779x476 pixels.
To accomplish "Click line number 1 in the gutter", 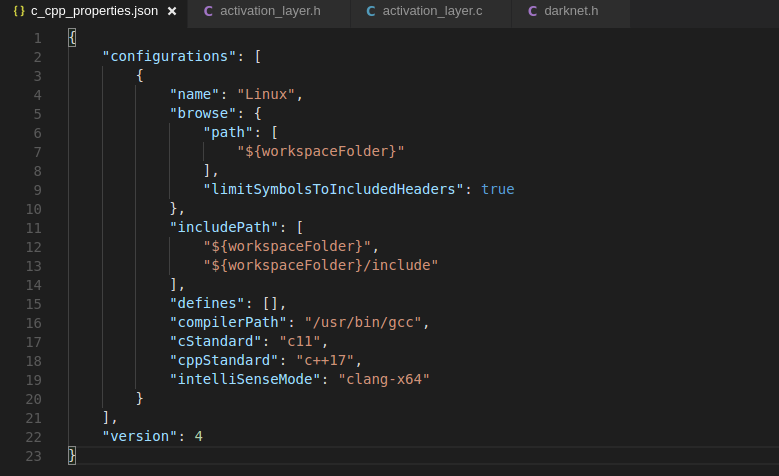I will pos(38,38).
